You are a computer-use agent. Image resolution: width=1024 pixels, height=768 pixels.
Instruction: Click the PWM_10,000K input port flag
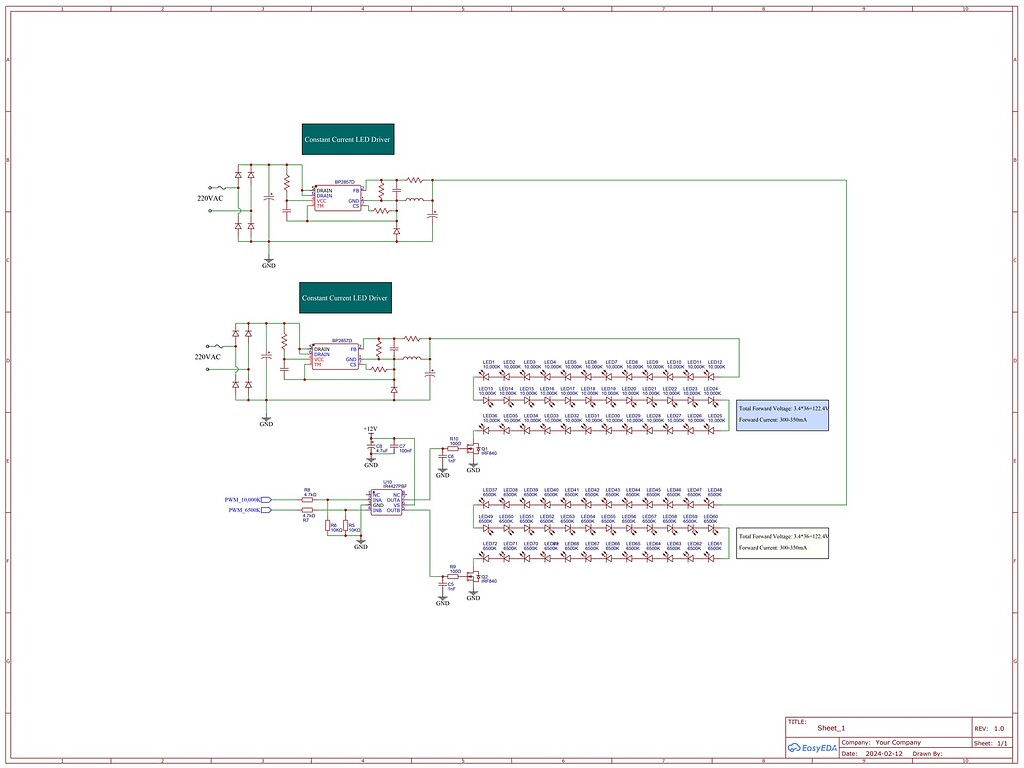coord(265,499)
